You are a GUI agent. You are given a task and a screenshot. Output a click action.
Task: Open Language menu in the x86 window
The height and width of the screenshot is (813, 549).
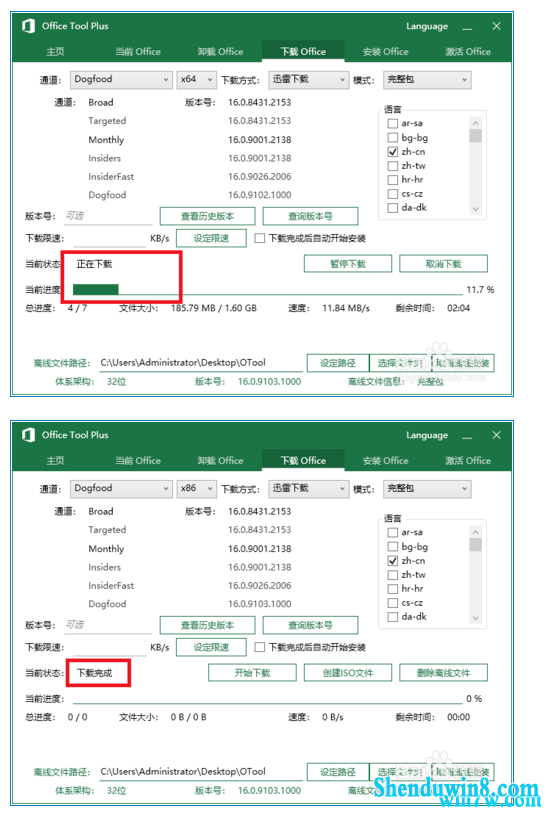427,435
